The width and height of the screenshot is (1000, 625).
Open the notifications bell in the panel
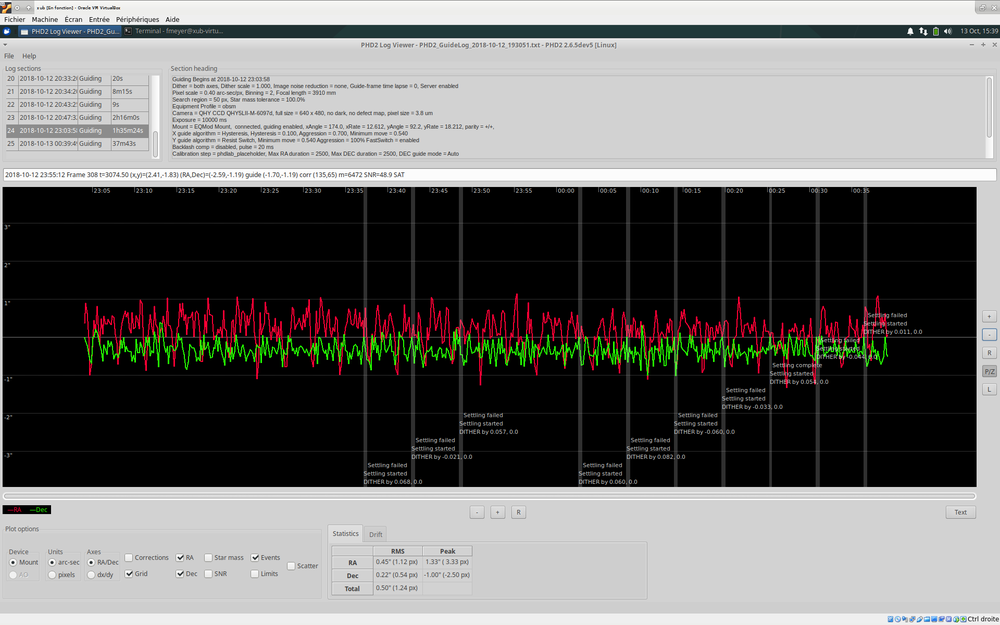910,31
